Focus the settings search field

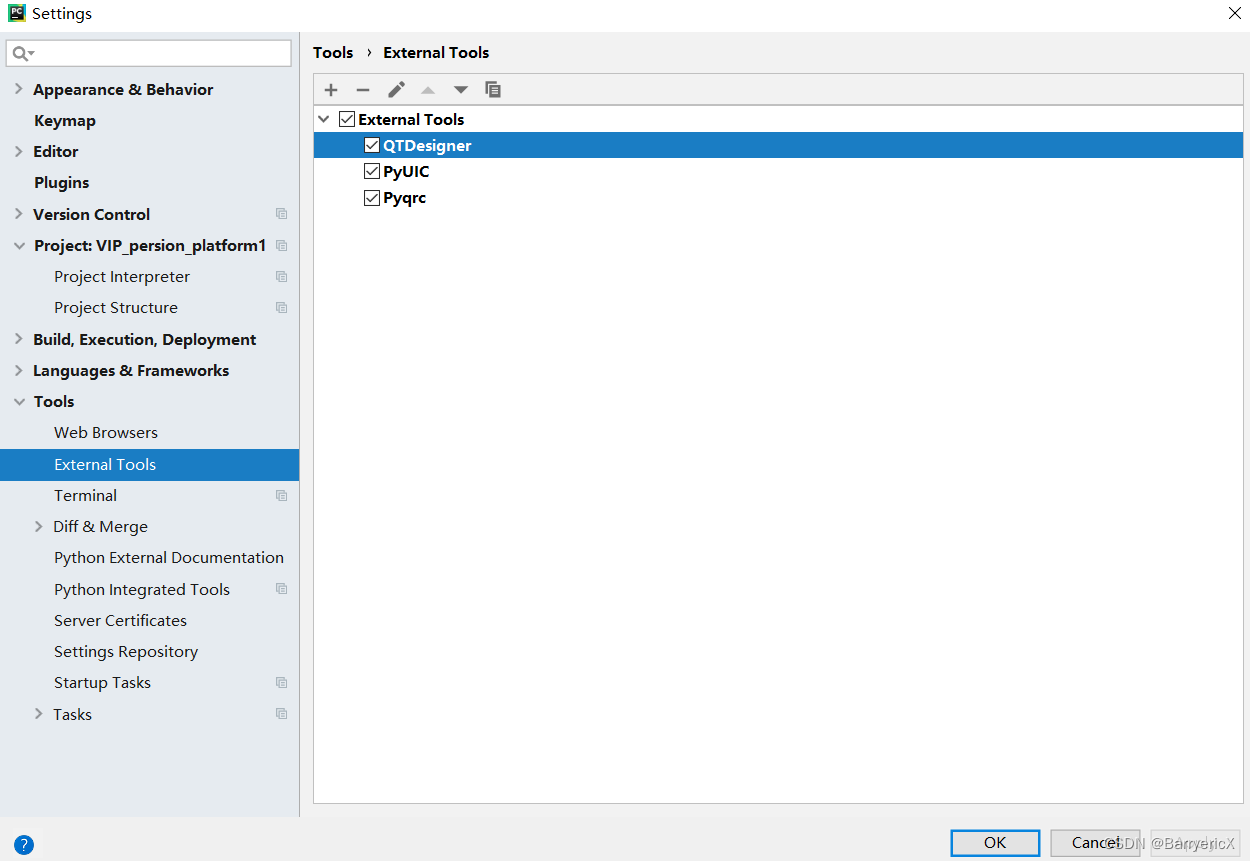tap(149, 53)
